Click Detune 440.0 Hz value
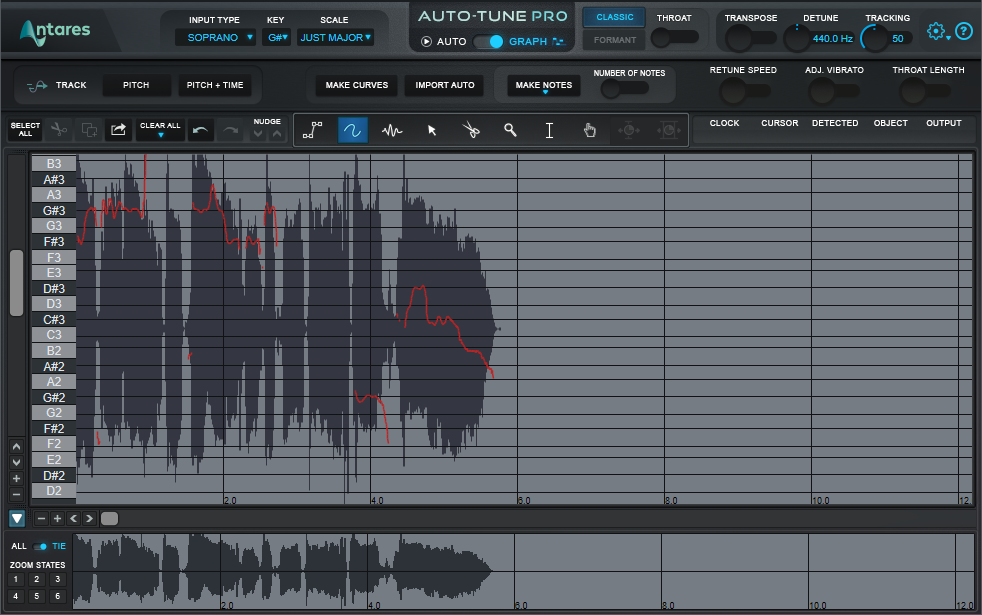 coord(832,39)
